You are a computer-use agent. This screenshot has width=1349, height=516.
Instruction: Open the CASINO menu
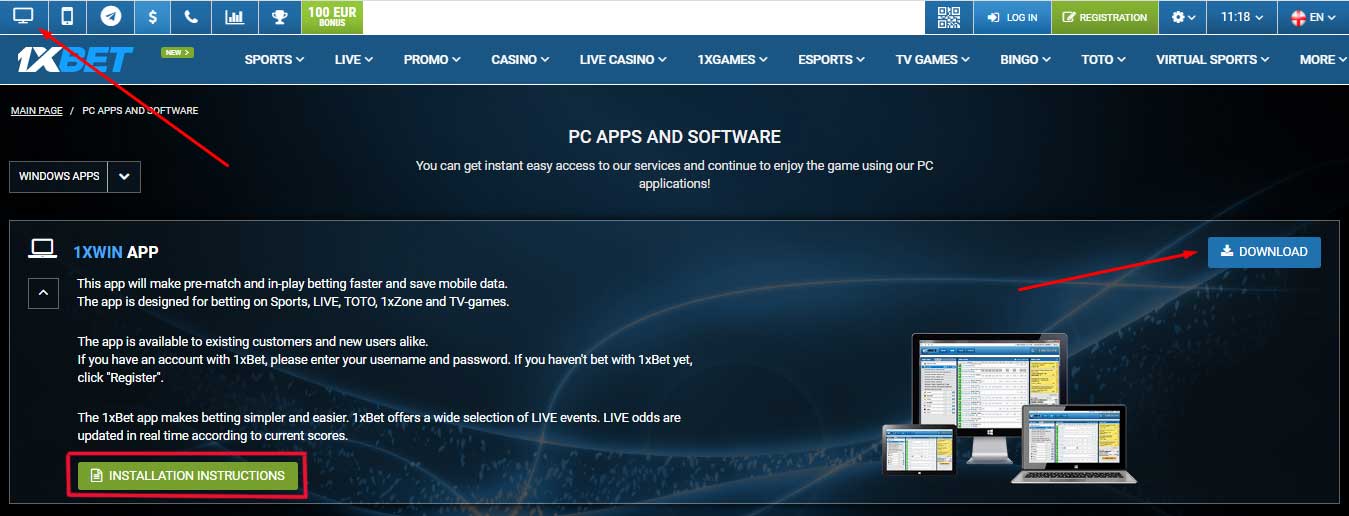[x=520, y=59]
